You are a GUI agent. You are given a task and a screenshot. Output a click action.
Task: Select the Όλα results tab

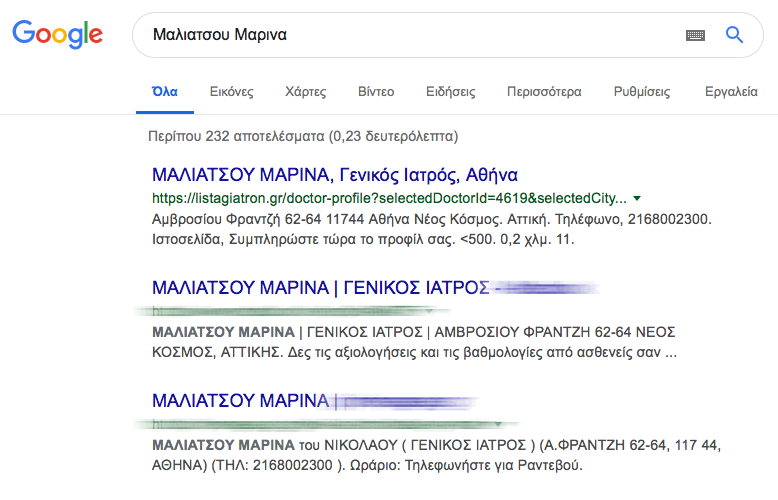(165, 92)
